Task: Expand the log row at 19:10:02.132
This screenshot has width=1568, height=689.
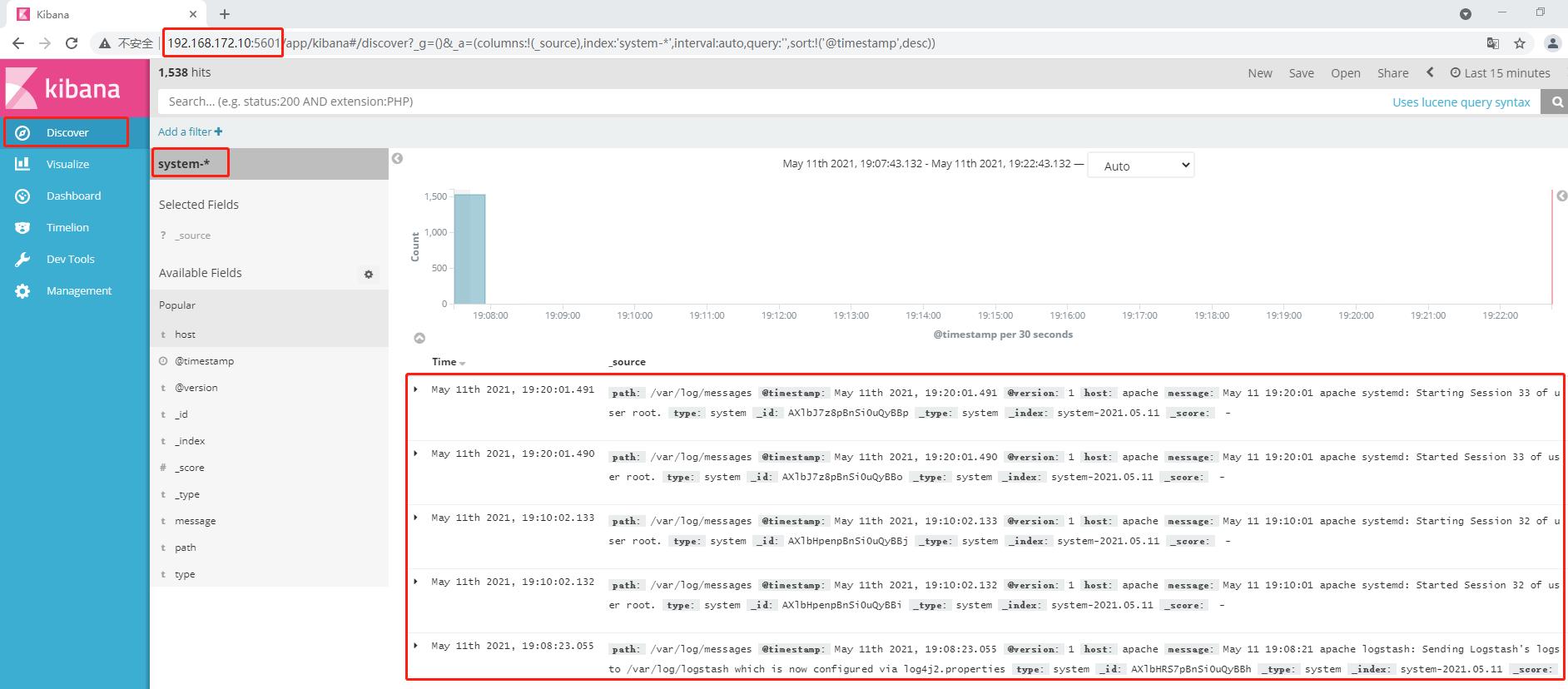Action: point(416,581)
